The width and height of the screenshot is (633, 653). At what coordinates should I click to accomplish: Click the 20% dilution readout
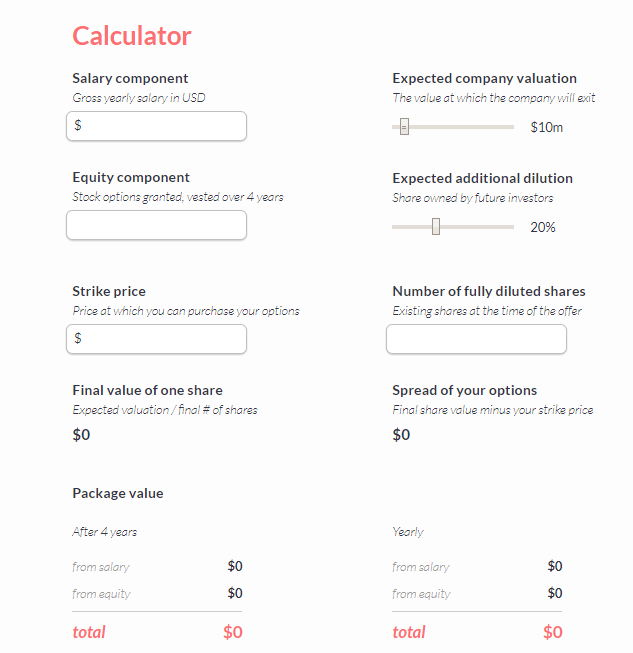pyautogui.click(x=543, y=227)
